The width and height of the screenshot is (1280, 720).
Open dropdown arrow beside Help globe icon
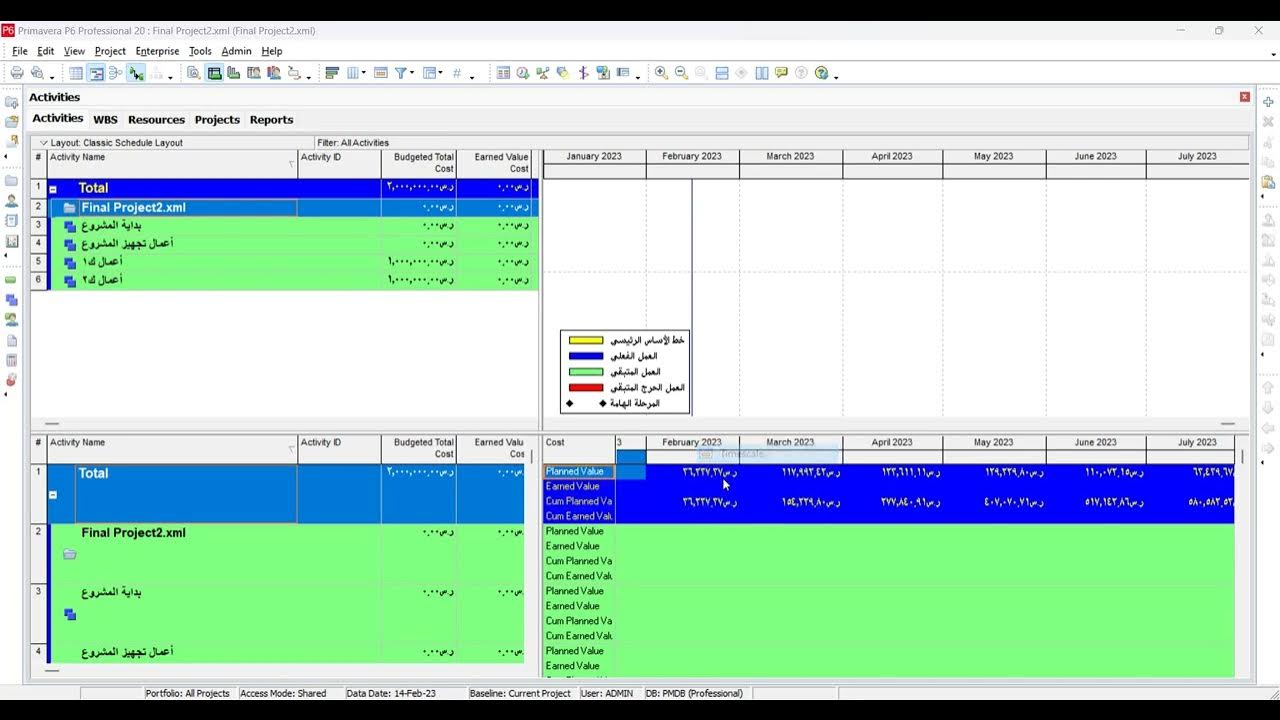coord(836,76)
